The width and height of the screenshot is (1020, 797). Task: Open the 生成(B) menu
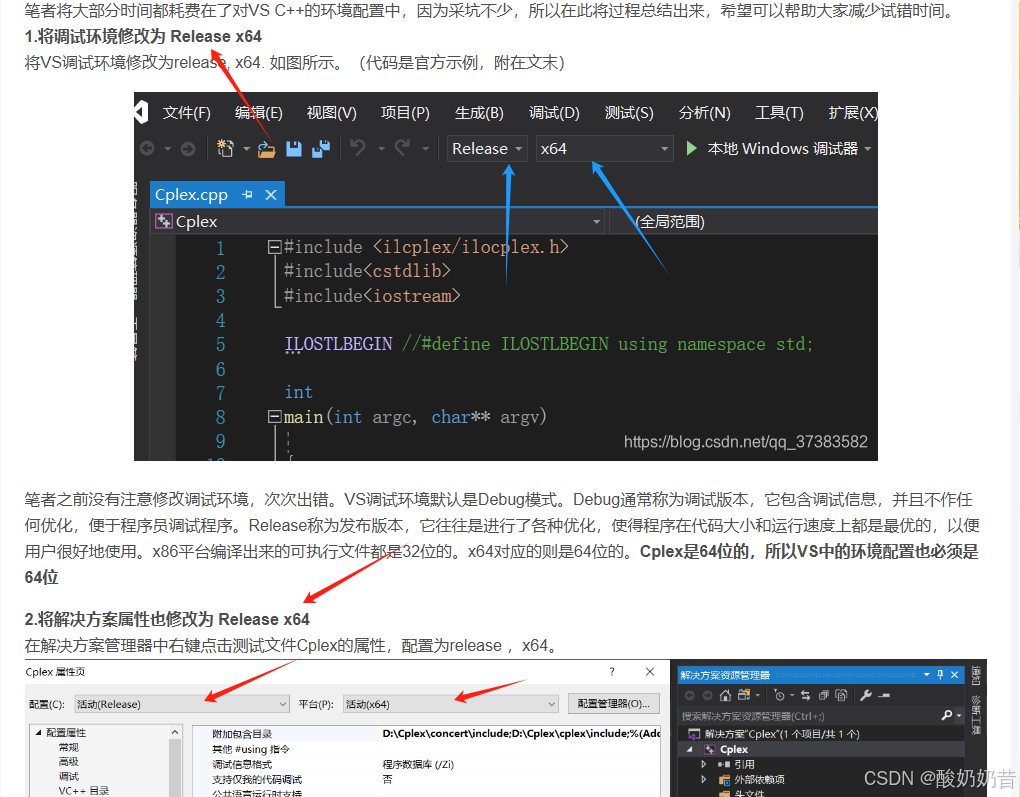[x=479, y=113]
